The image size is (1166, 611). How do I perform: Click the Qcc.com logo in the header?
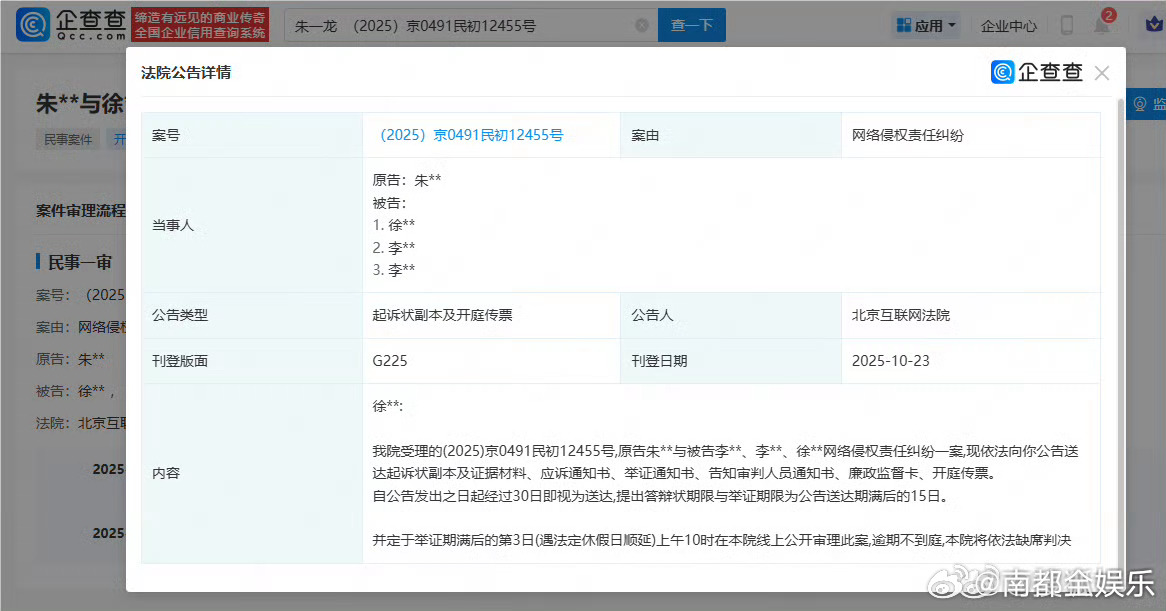click(x=71, y=25)
